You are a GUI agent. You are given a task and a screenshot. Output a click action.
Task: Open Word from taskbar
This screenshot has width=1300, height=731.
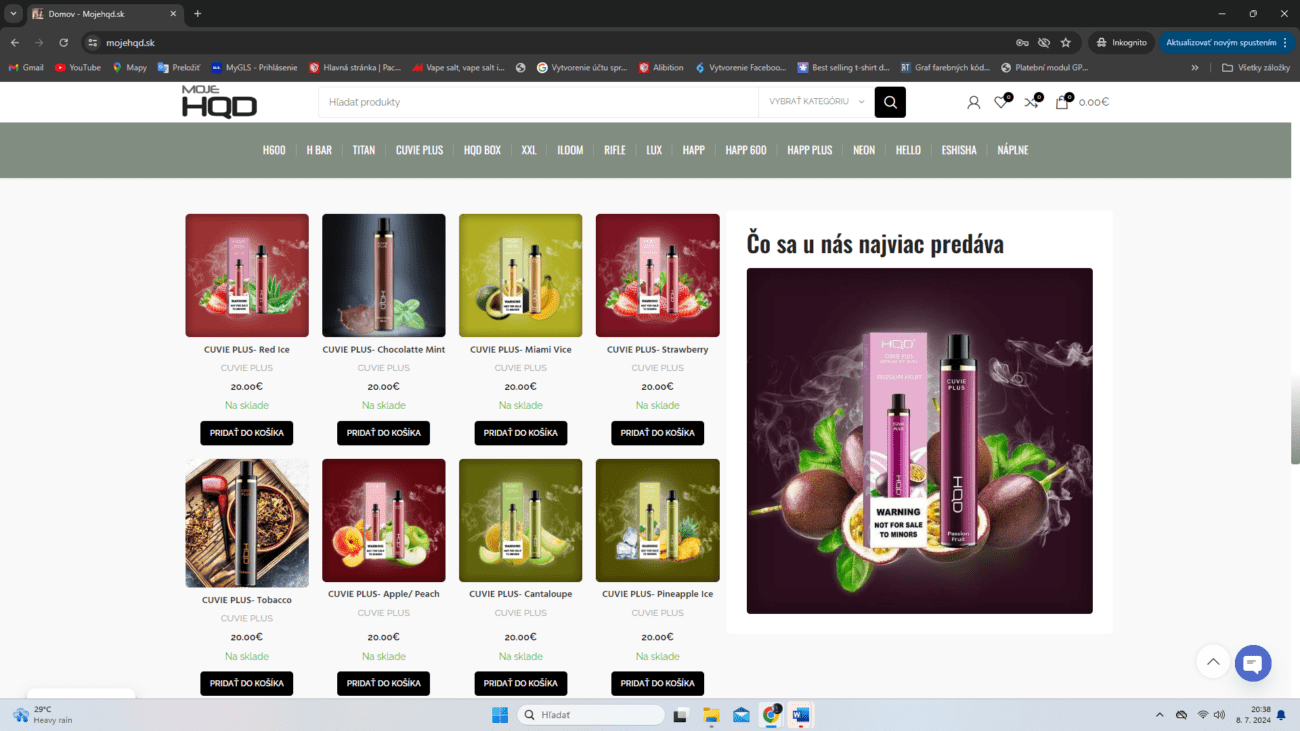801,715
